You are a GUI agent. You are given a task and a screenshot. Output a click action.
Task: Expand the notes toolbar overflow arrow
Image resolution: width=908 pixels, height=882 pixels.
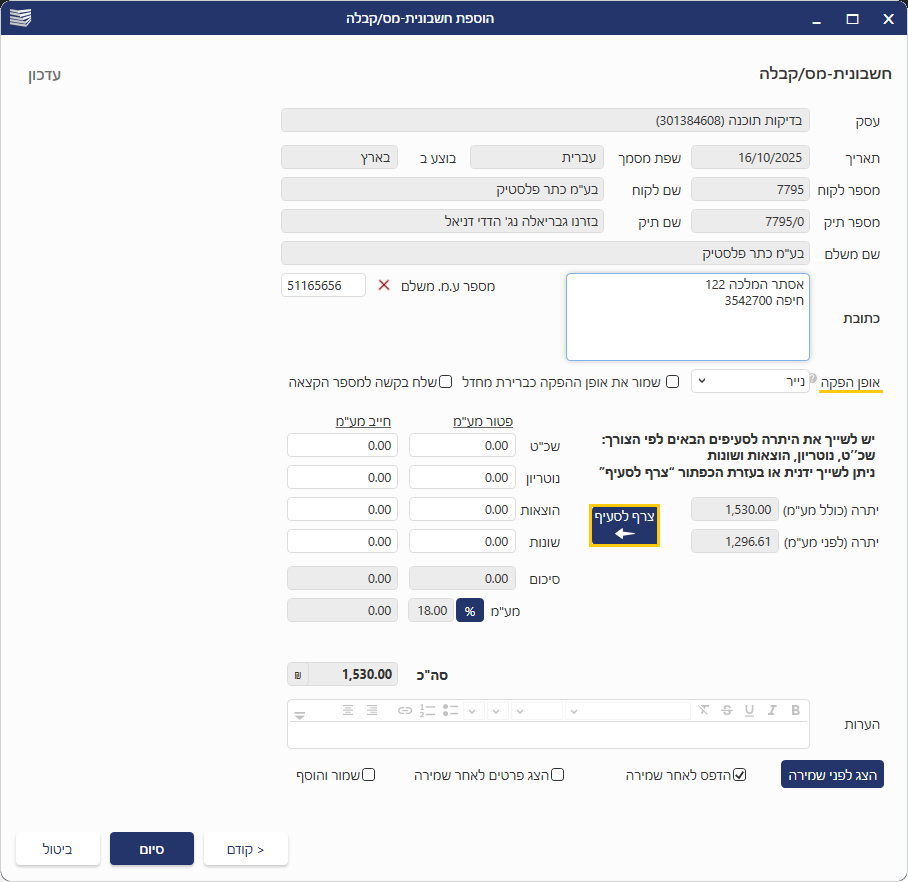point(298,714)
